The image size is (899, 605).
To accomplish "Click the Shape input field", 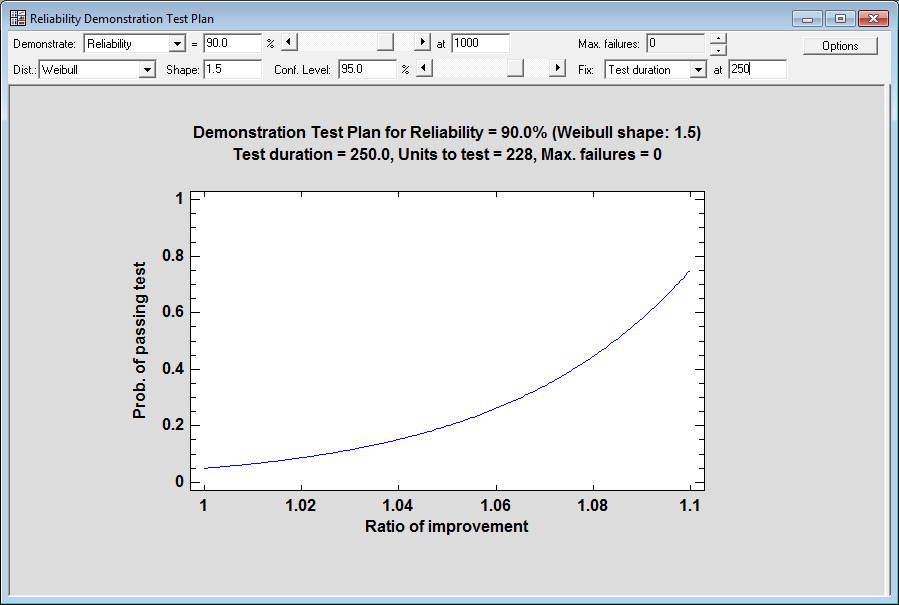I will (x=232, y=70).
